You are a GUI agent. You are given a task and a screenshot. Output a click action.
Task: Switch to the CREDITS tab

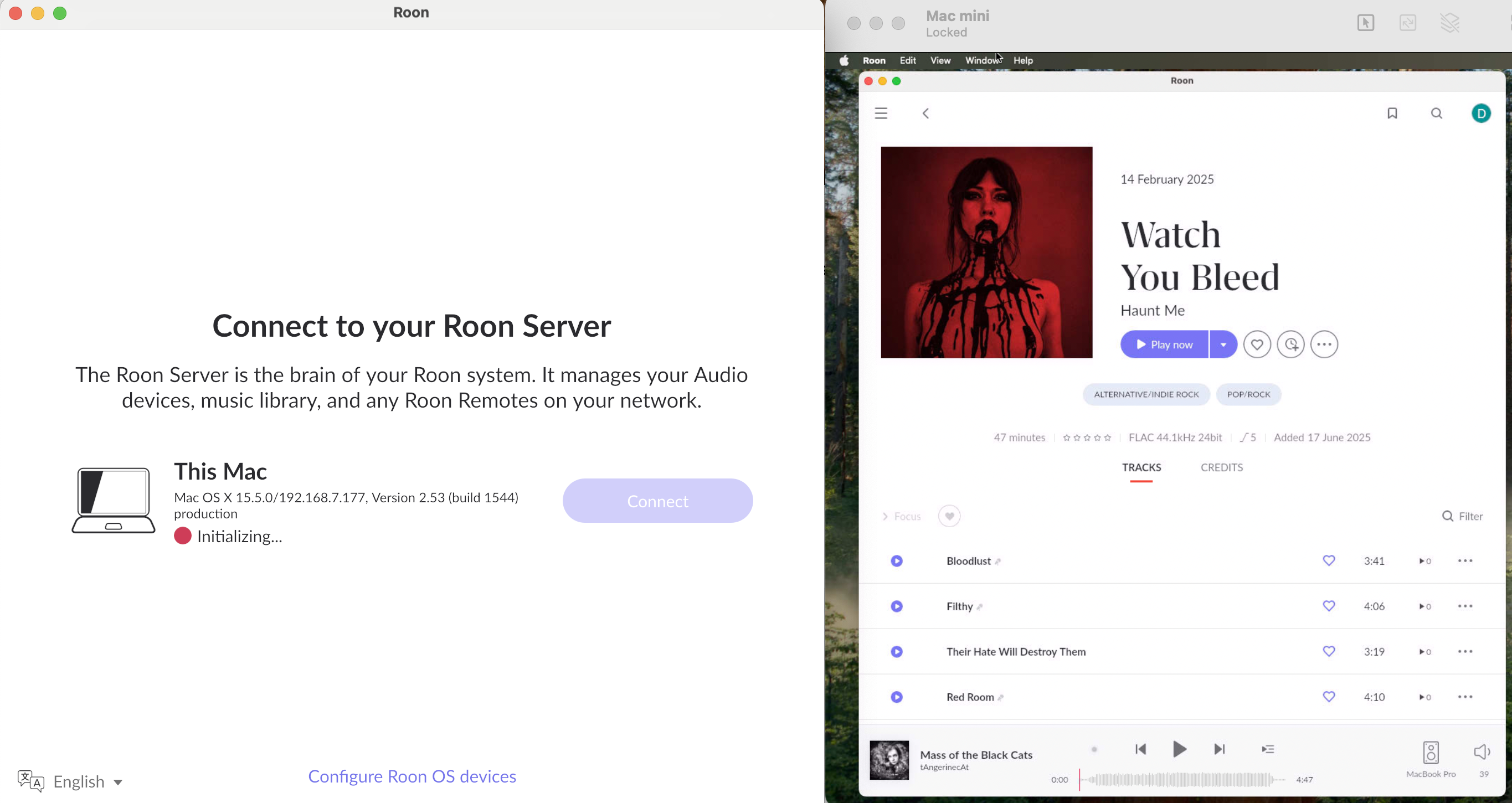click(1221, 467)
